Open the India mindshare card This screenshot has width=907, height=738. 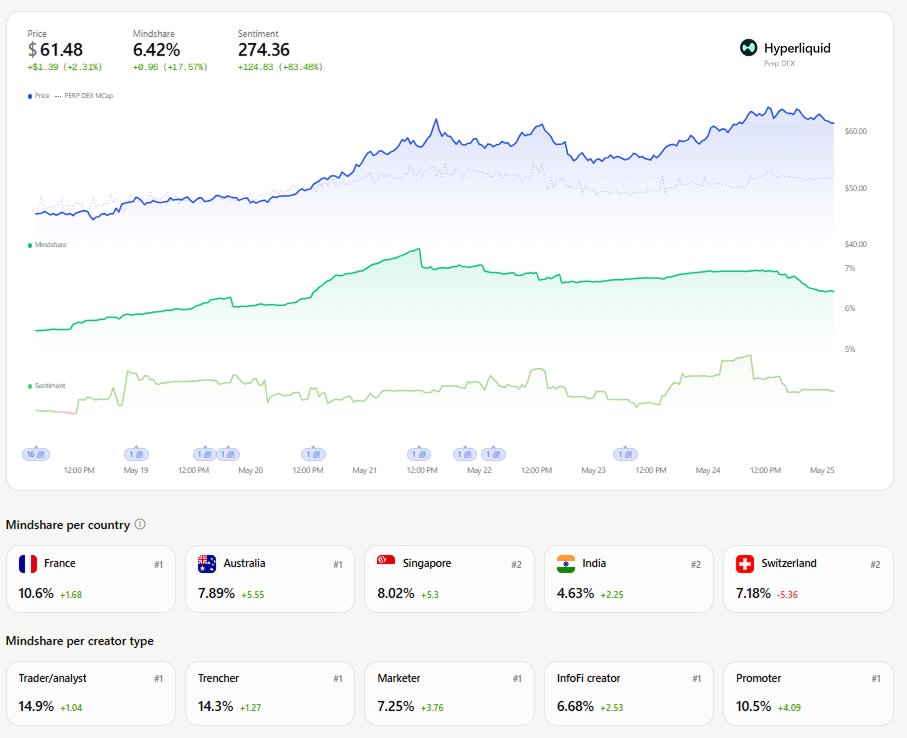(x=629, y=579)
